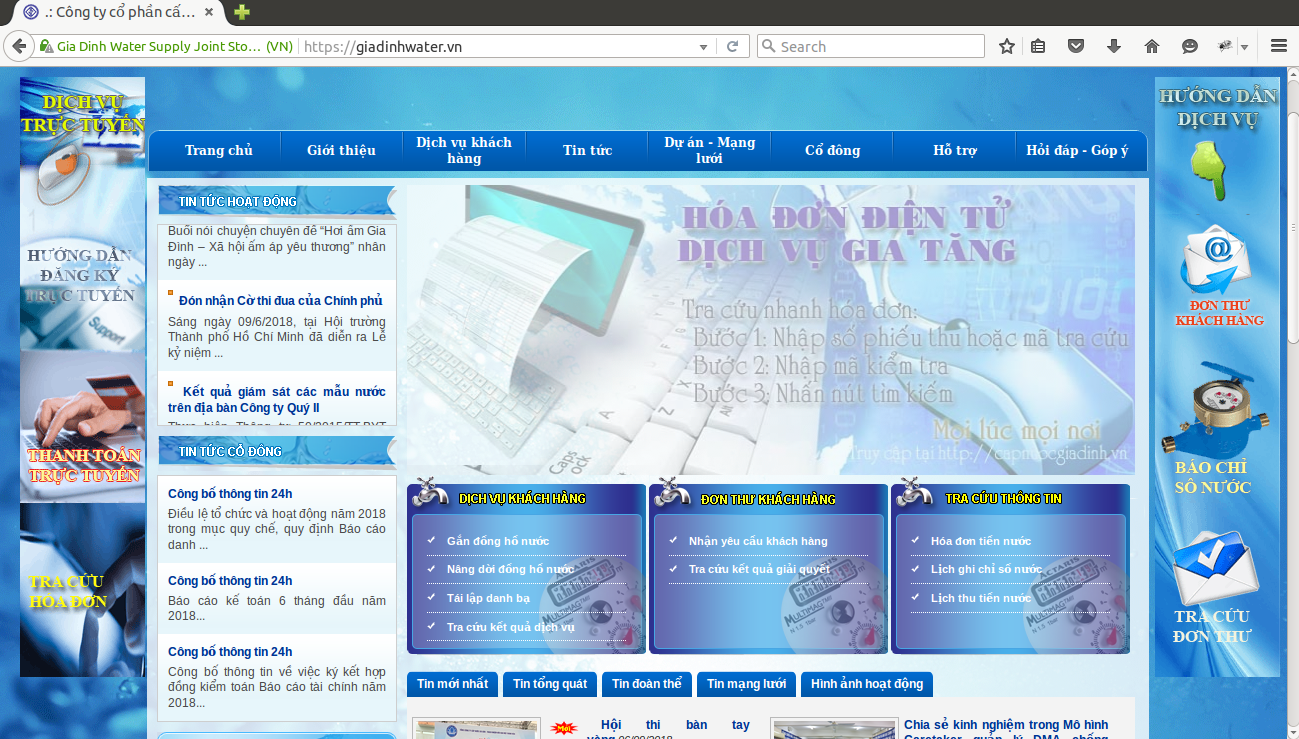Switch to the Tin tổng quát tab
Viewport: 1299px width, 739px height.
pyautogui.click(x=550, y=684)
